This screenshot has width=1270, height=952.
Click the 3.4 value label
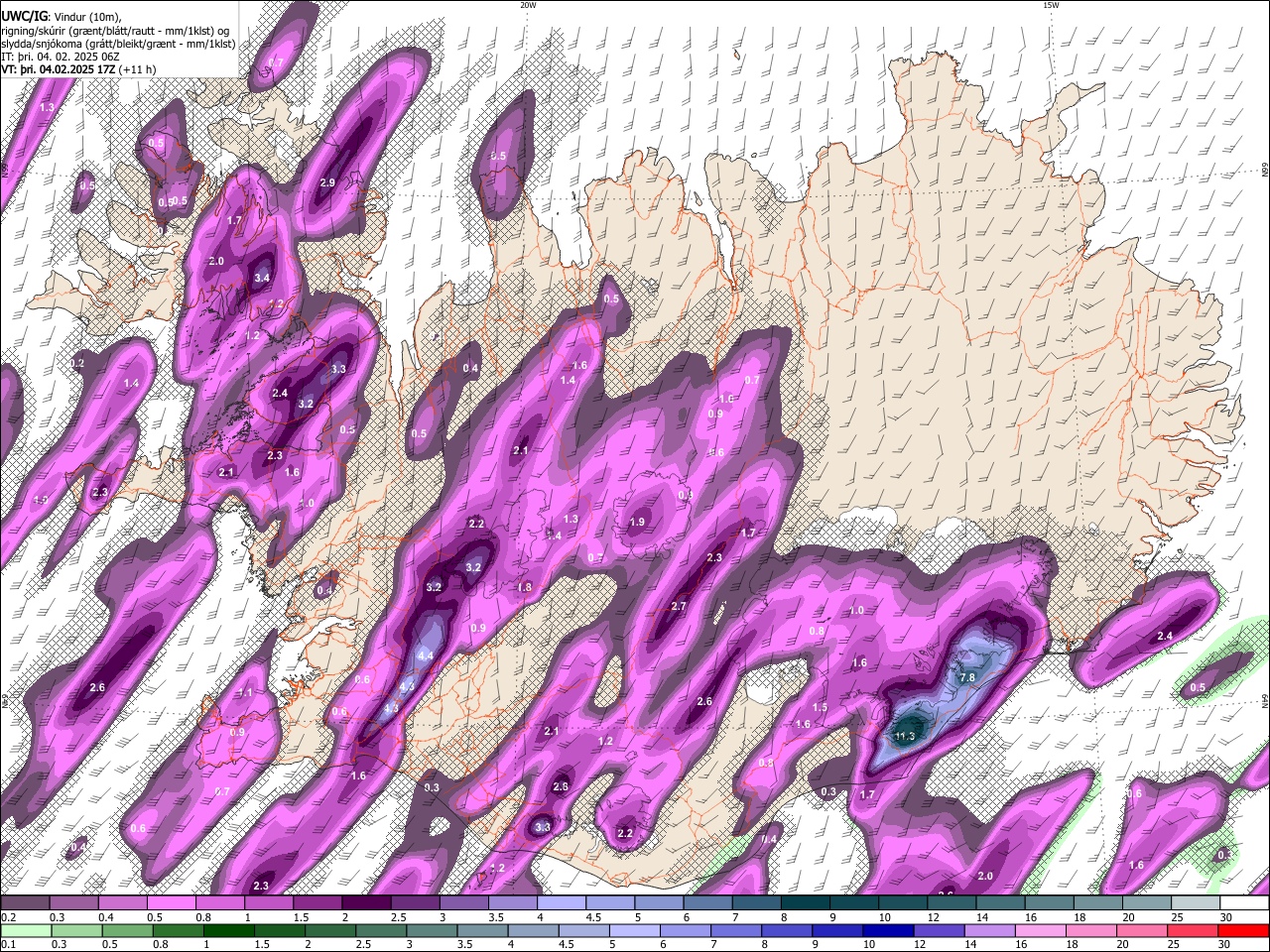point(262,278)
